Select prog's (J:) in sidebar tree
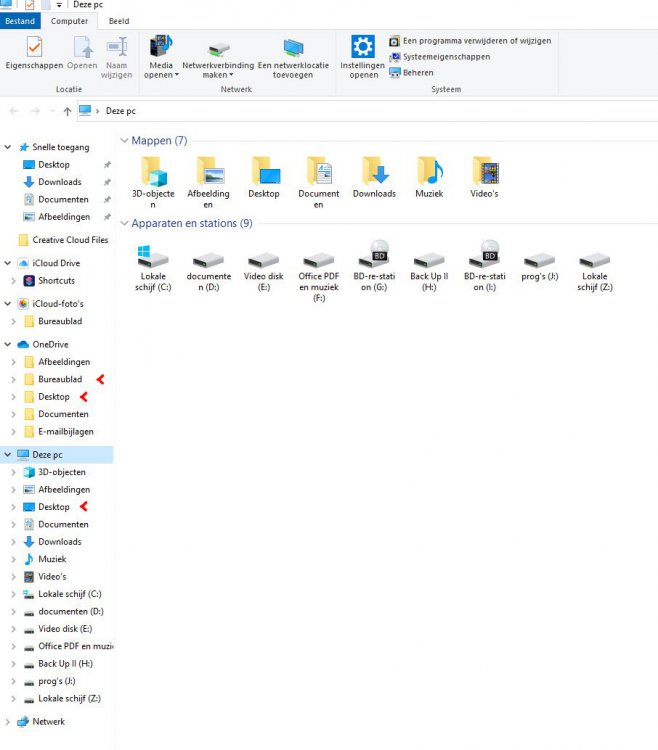 point(56,681)
